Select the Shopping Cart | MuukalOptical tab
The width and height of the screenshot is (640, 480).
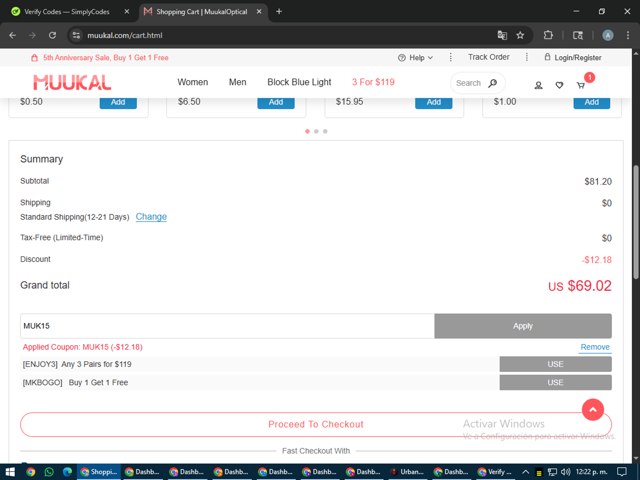tap(202, 11)
